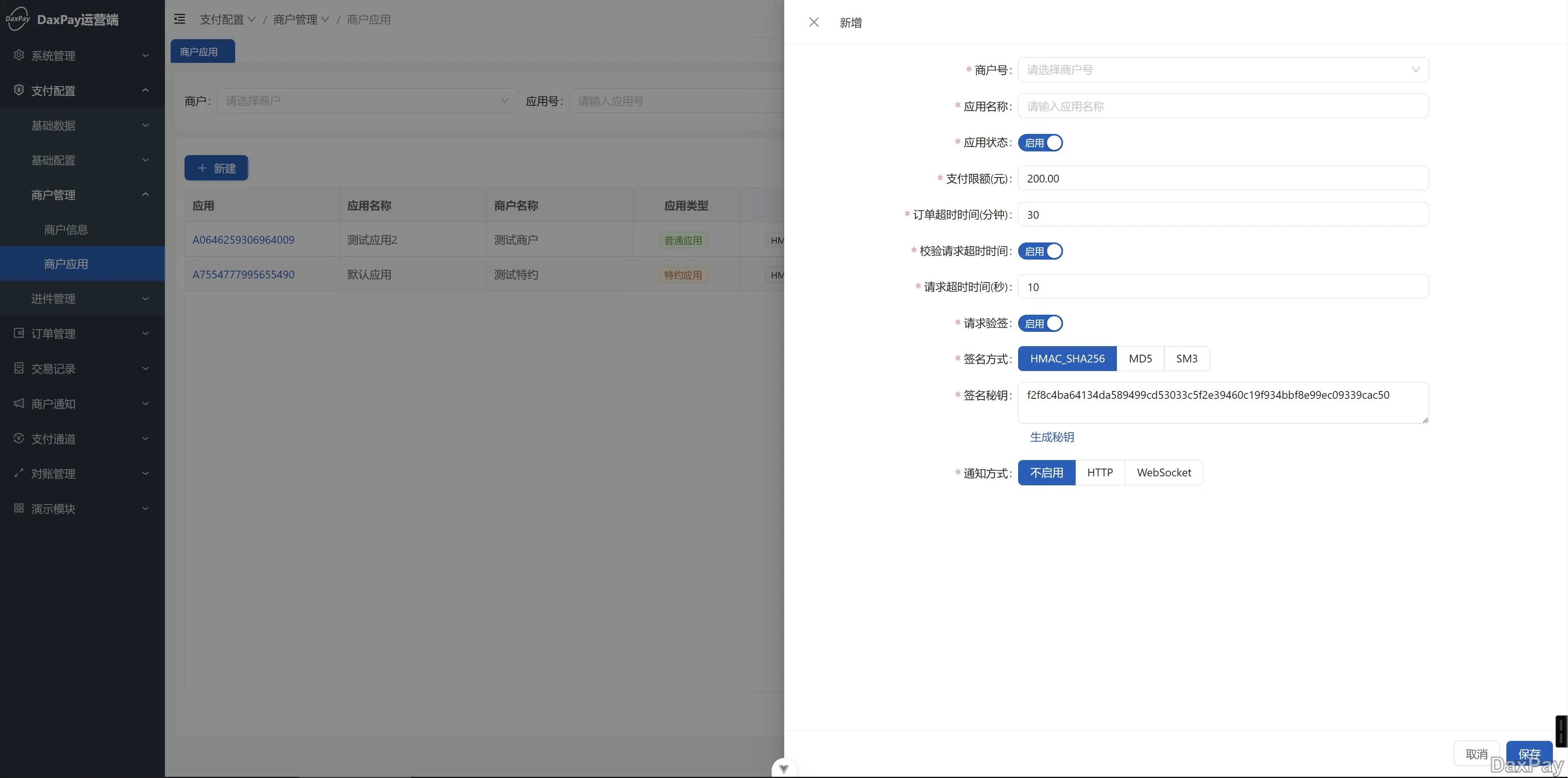Click the payment config shield icon
The height and width of the screenshot is (778, 1568).
[x=19, y=90]
